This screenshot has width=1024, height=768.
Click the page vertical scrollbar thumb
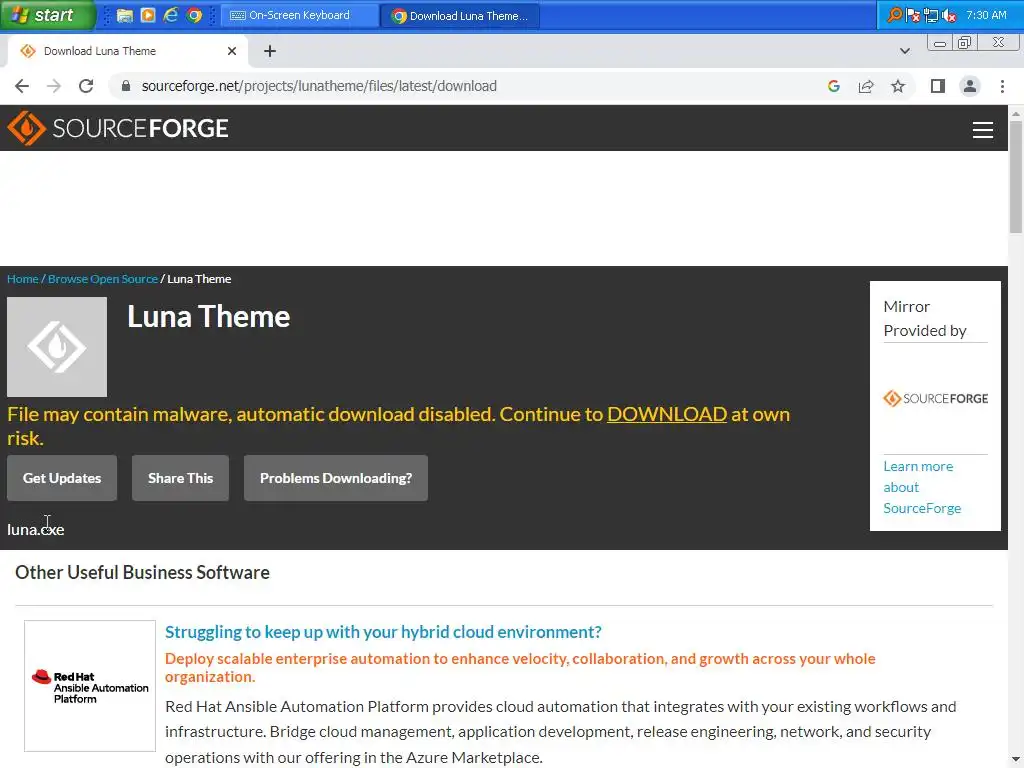click(1016, 176)
